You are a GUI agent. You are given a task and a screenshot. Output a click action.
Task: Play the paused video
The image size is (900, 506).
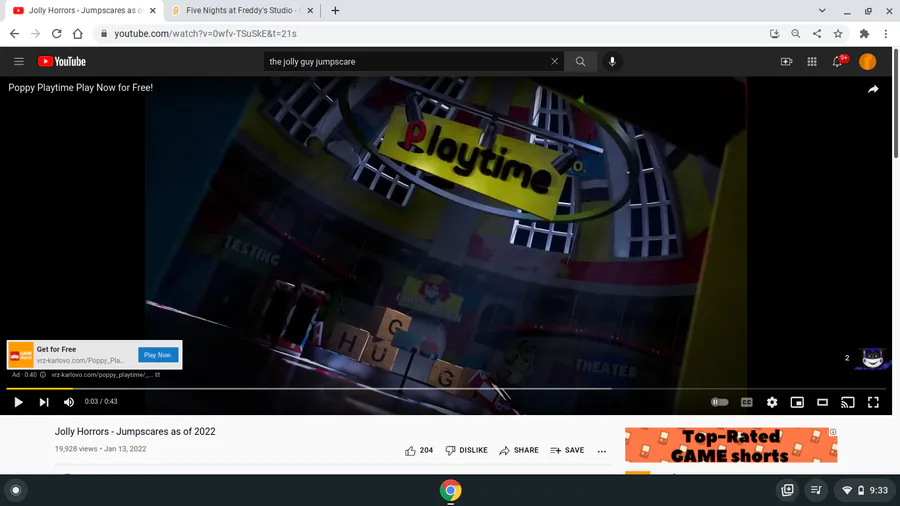(18, 402)
